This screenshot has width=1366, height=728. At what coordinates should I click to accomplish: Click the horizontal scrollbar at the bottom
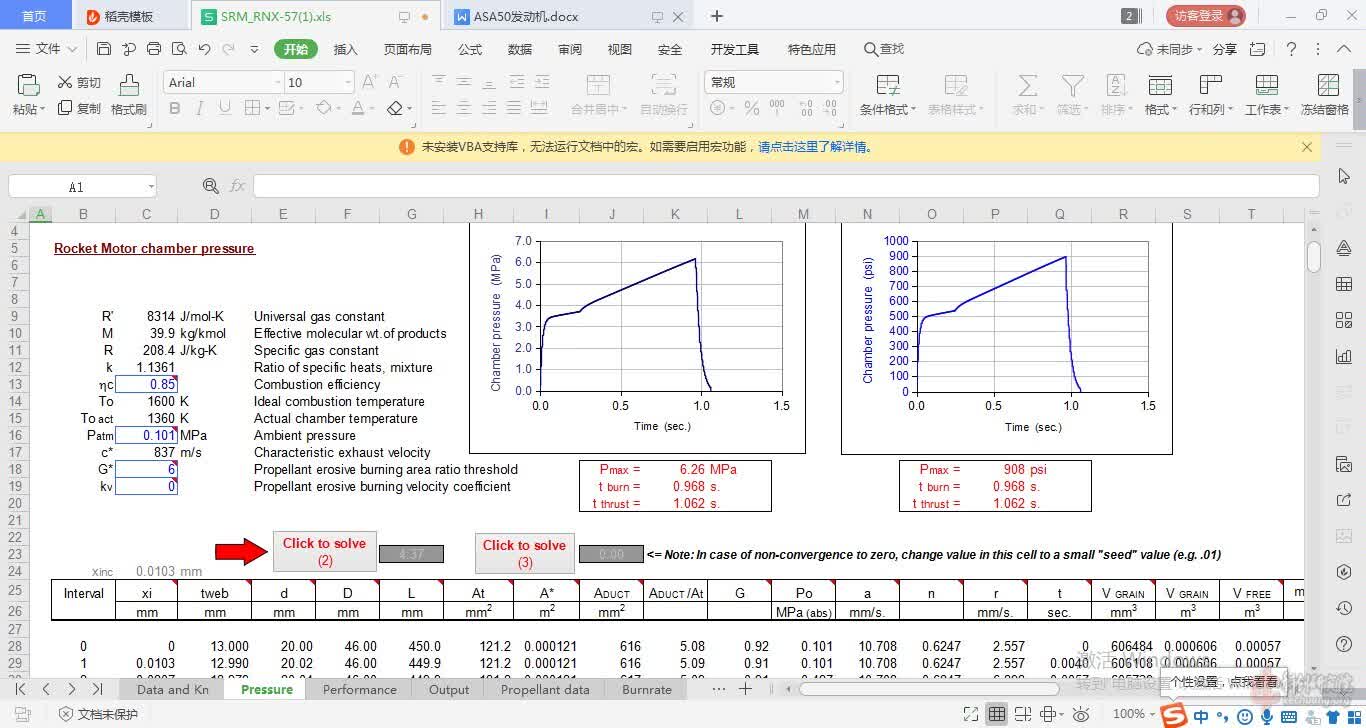(928, 689)
